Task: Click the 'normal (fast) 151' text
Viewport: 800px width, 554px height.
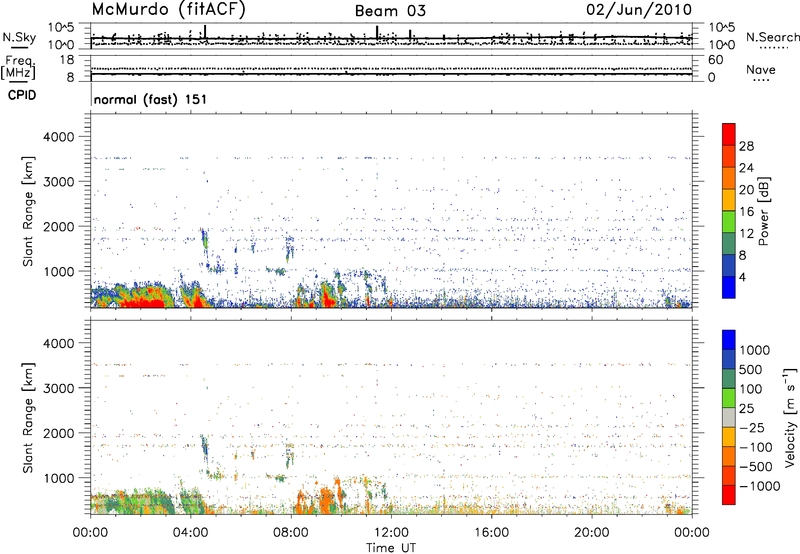Action: (151, 99)
